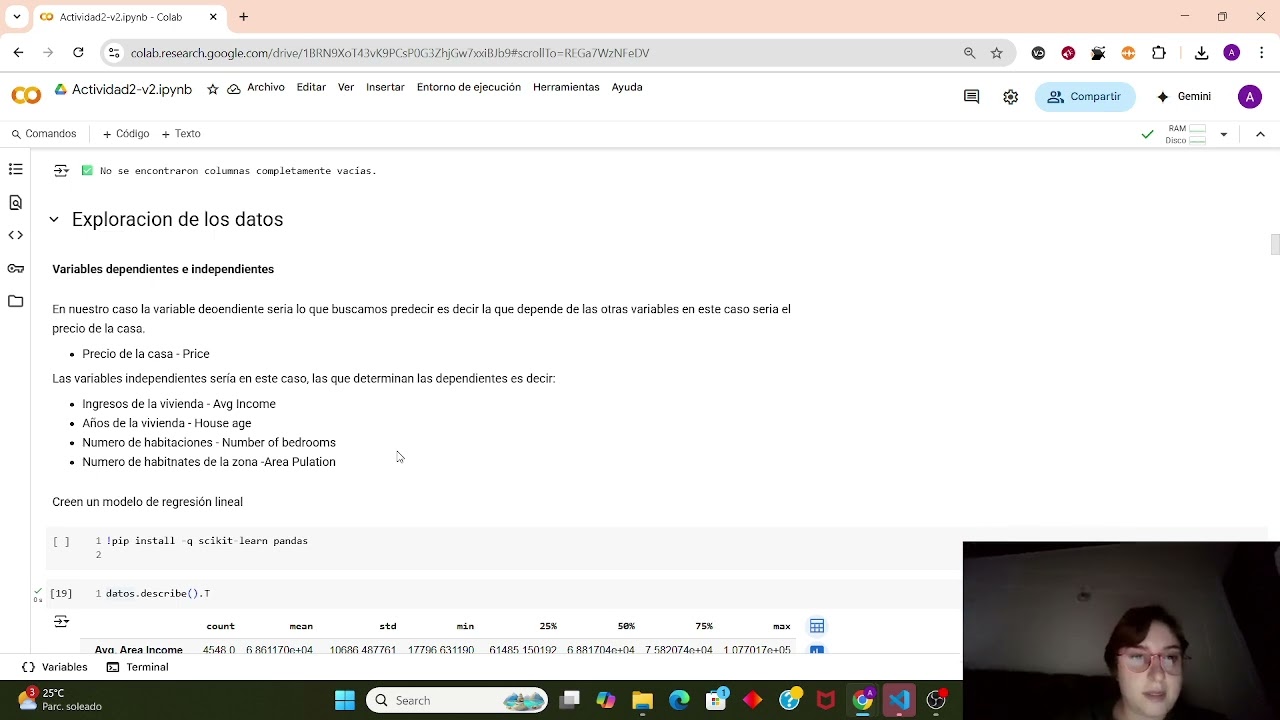Open the Variables panel

(55, 667)
